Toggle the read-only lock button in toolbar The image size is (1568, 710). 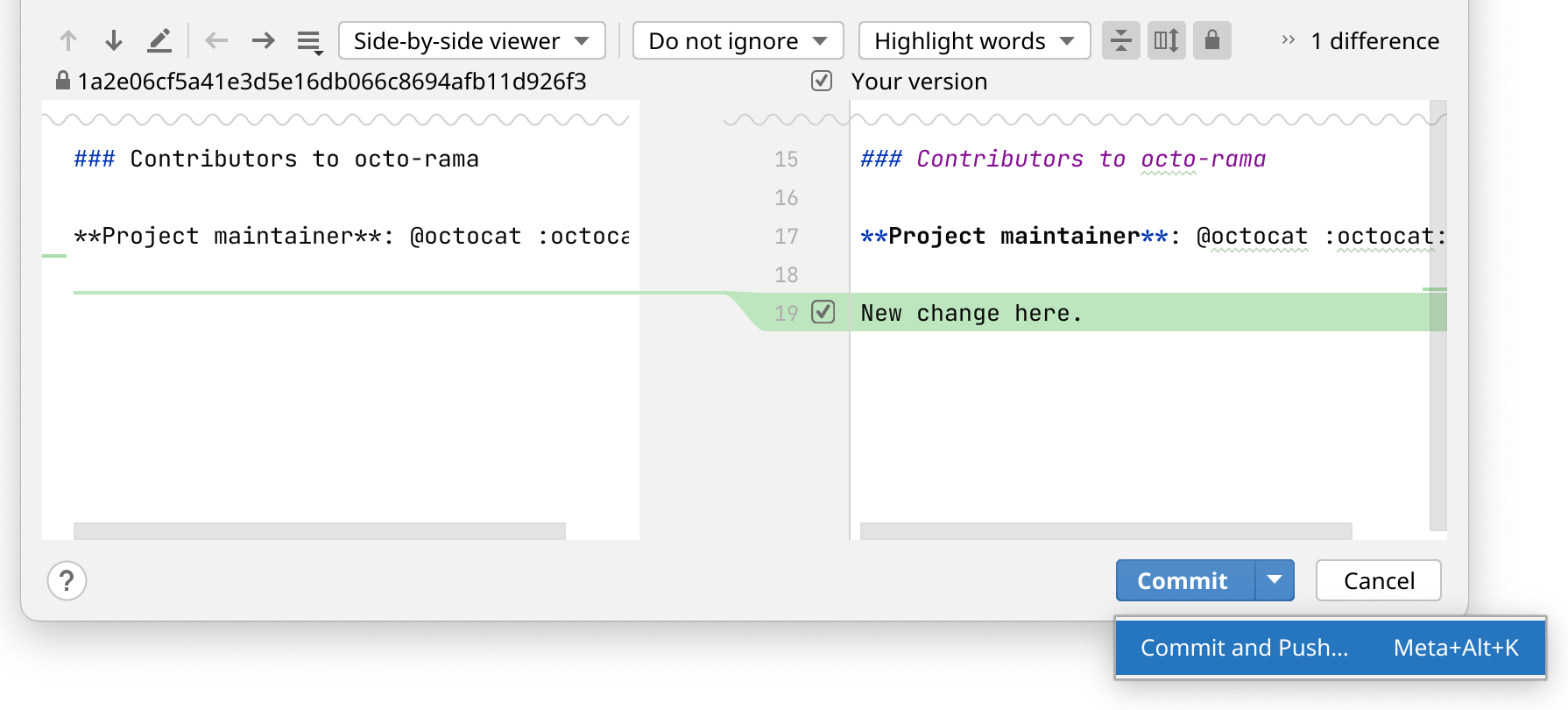pos(1211,40)
